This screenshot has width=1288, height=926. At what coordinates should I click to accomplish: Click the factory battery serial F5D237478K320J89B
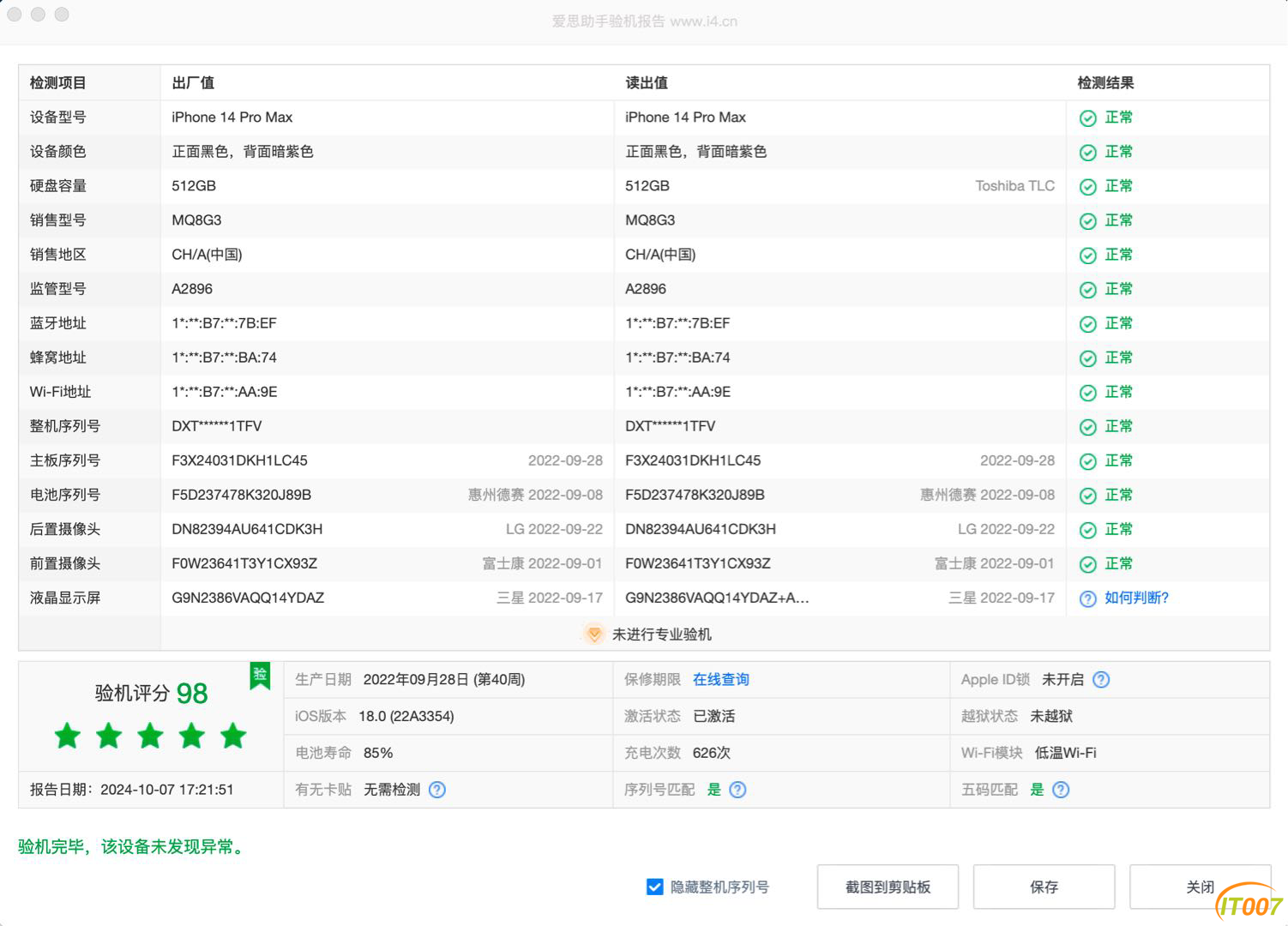(241, 495)
